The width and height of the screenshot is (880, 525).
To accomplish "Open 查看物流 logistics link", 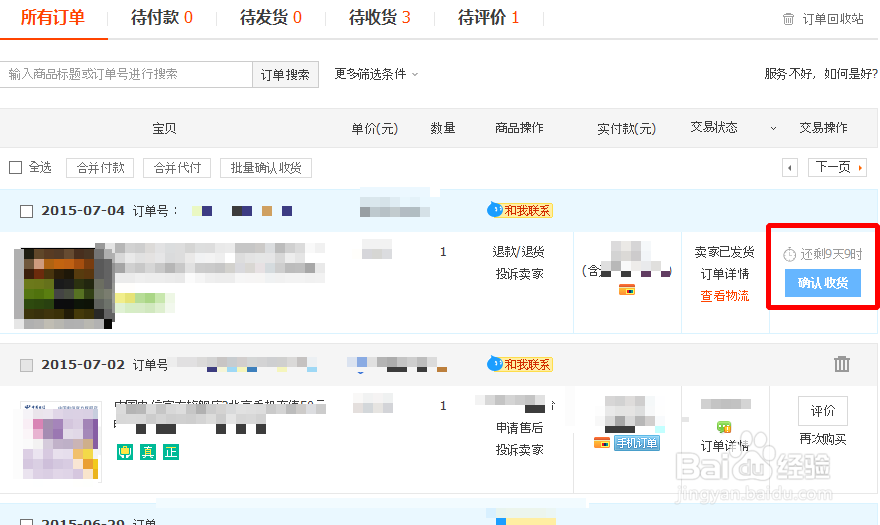I will 725,296.
